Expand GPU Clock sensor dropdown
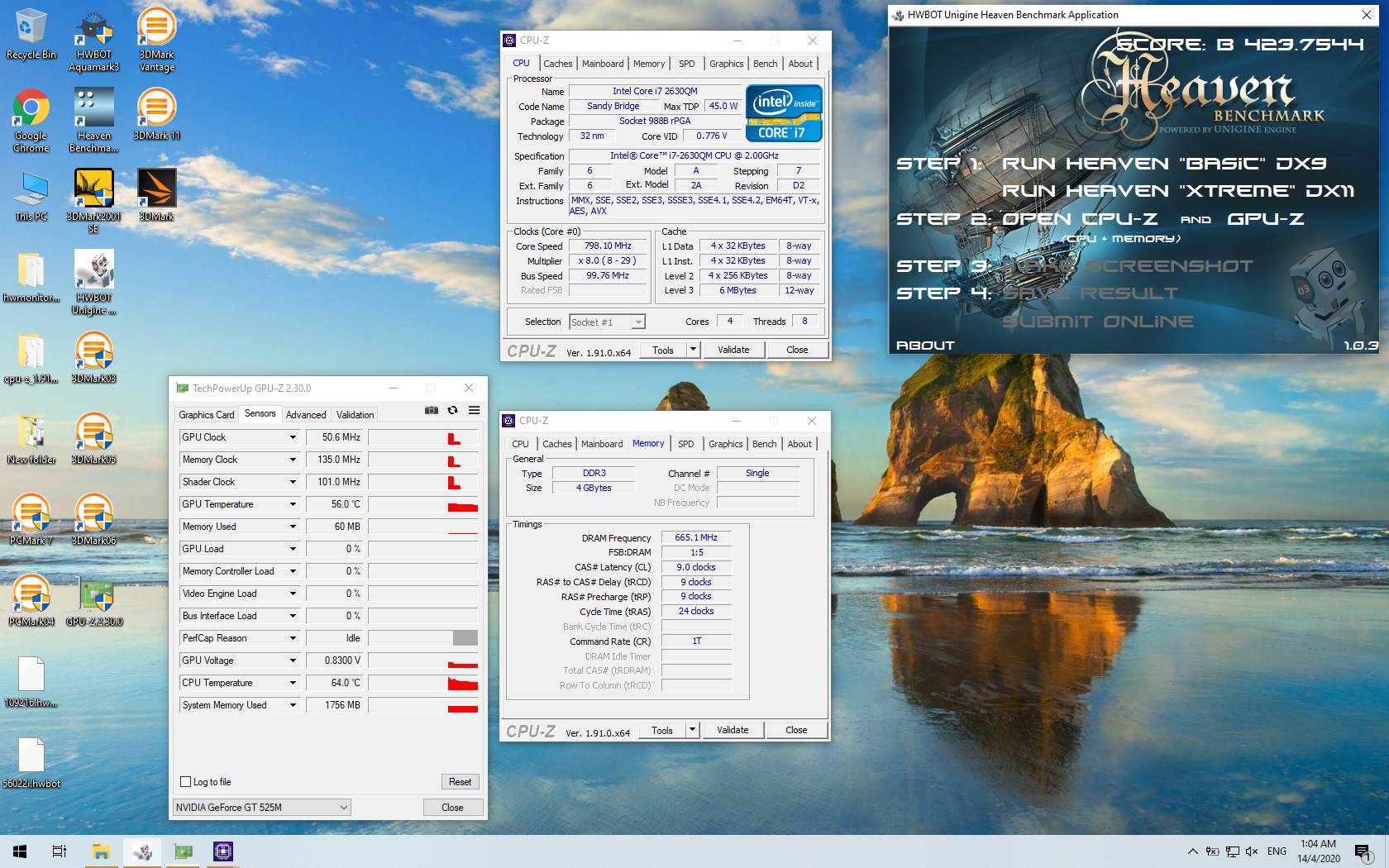This screenshot has height=868, width=1389. tap(292, 437)
